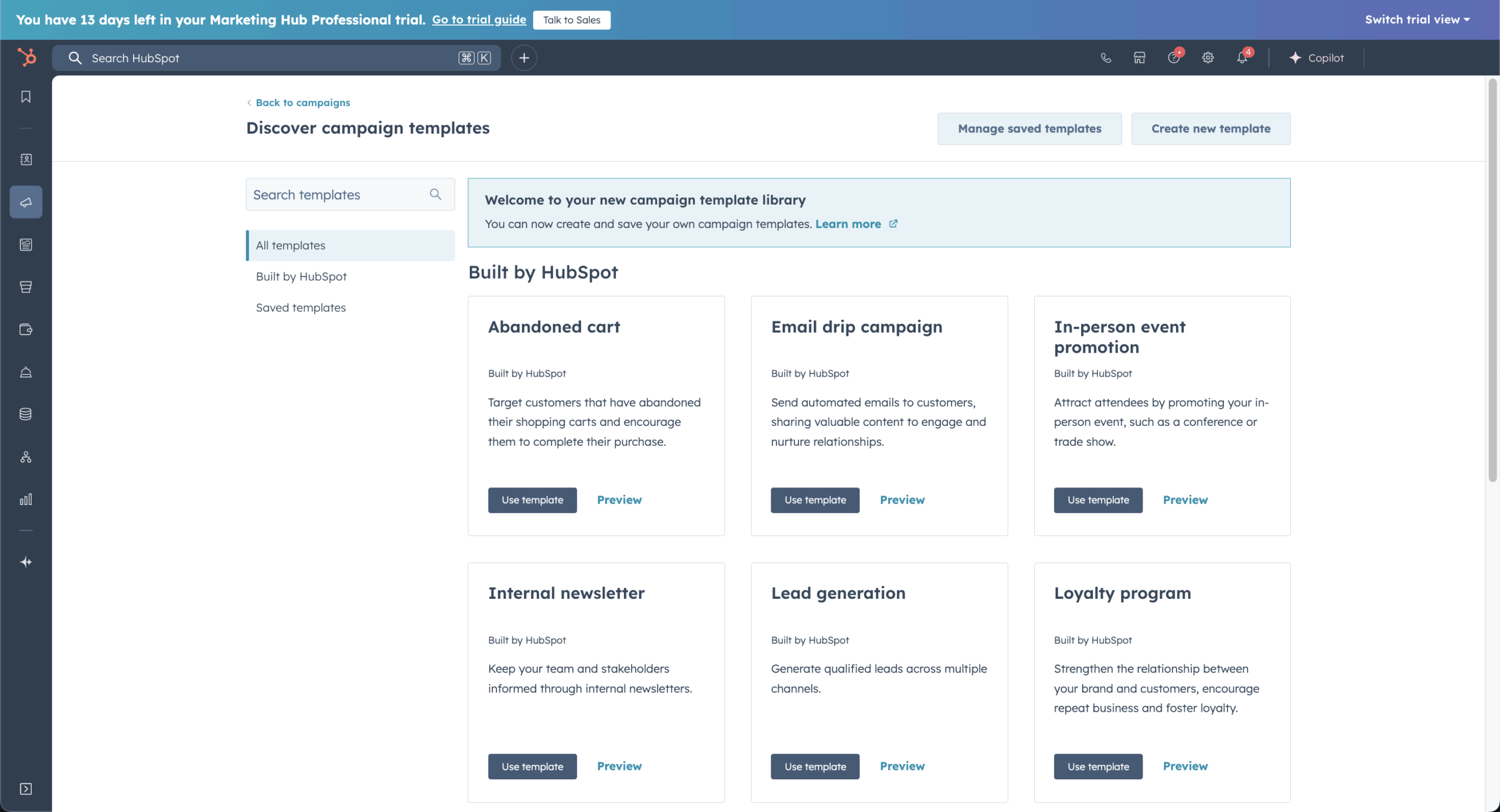Open Copilot from the top bar

coord(1317,57)
